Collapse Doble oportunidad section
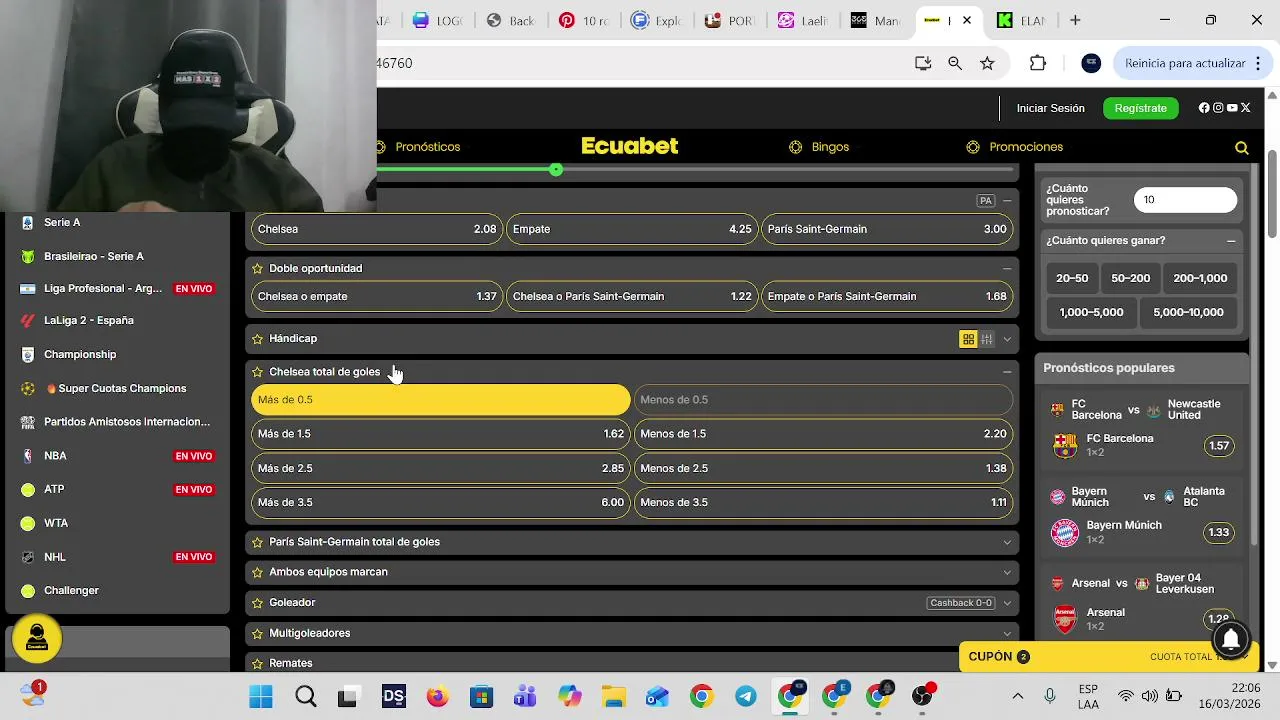This screenshot has height=720, width=1280. click(x=1007, y=269)
